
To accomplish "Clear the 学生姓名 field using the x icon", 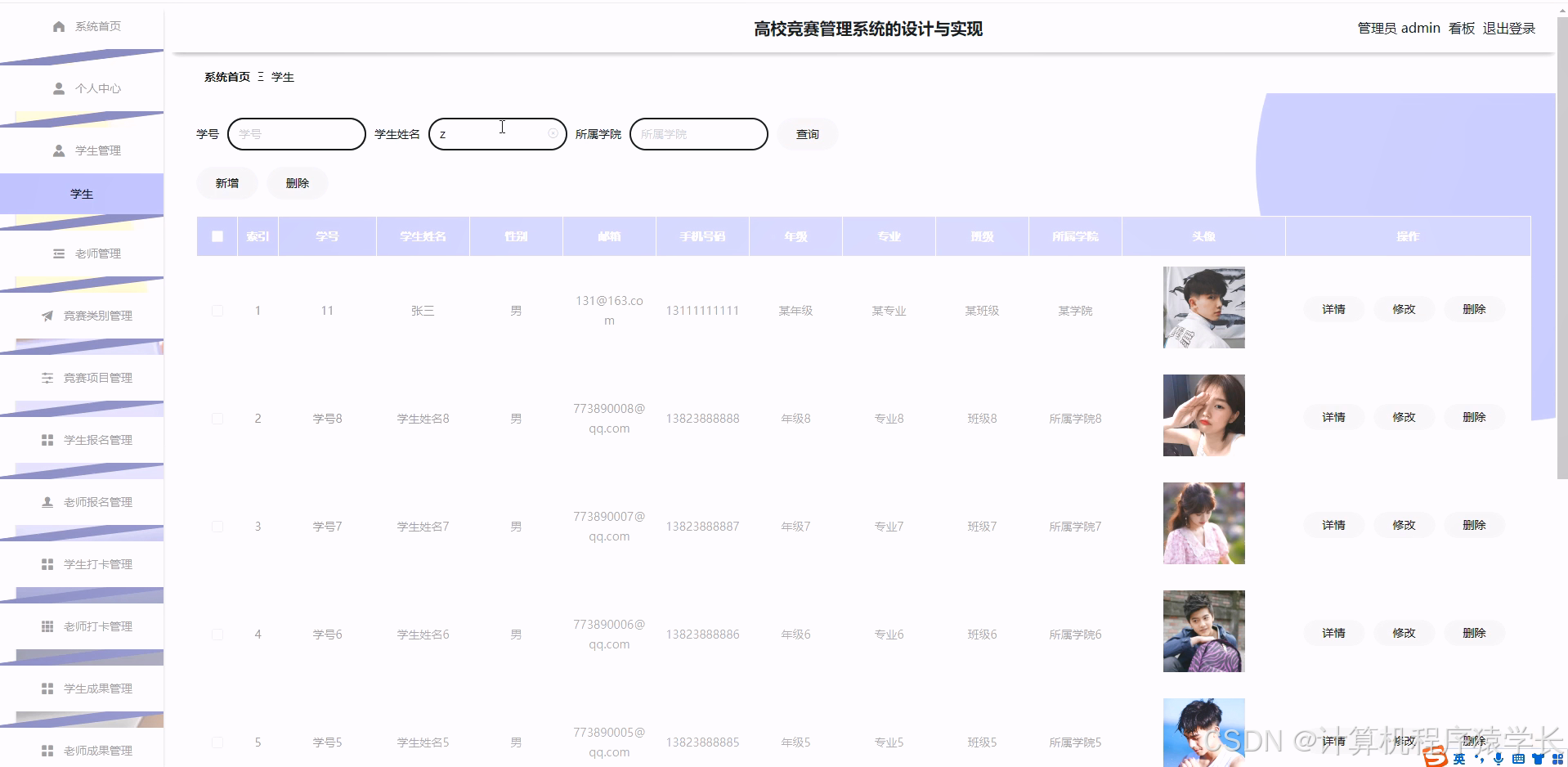I will 553,133.
